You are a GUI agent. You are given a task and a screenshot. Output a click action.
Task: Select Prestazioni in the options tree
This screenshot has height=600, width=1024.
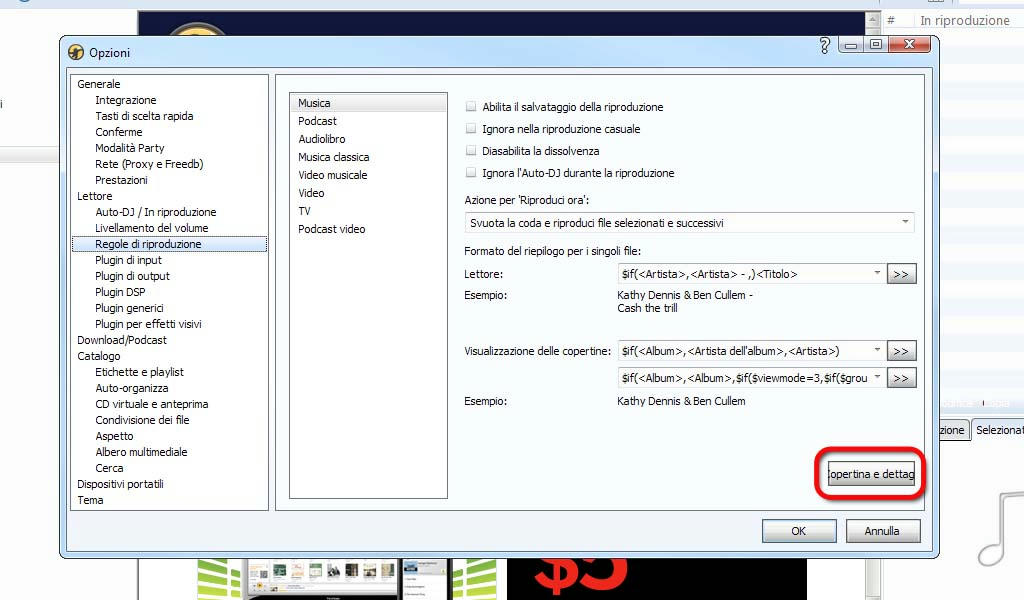[121, 180]
